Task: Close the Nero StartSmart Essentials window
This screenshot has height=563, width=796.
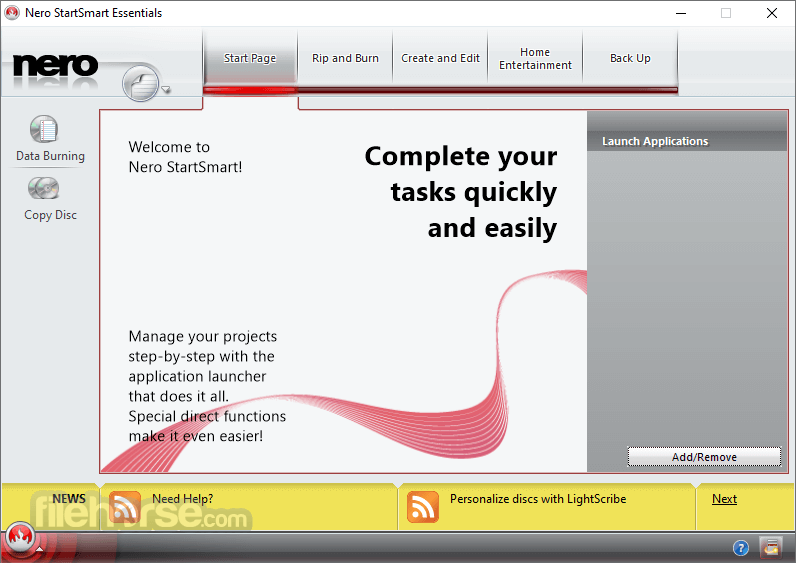Action: [772, 13]
